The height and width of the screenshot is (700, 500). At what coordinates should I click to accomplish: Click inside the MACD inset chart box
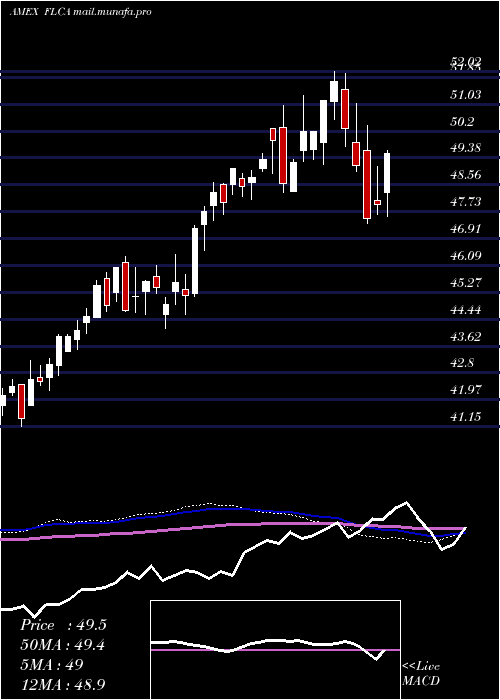pos(275,650)
